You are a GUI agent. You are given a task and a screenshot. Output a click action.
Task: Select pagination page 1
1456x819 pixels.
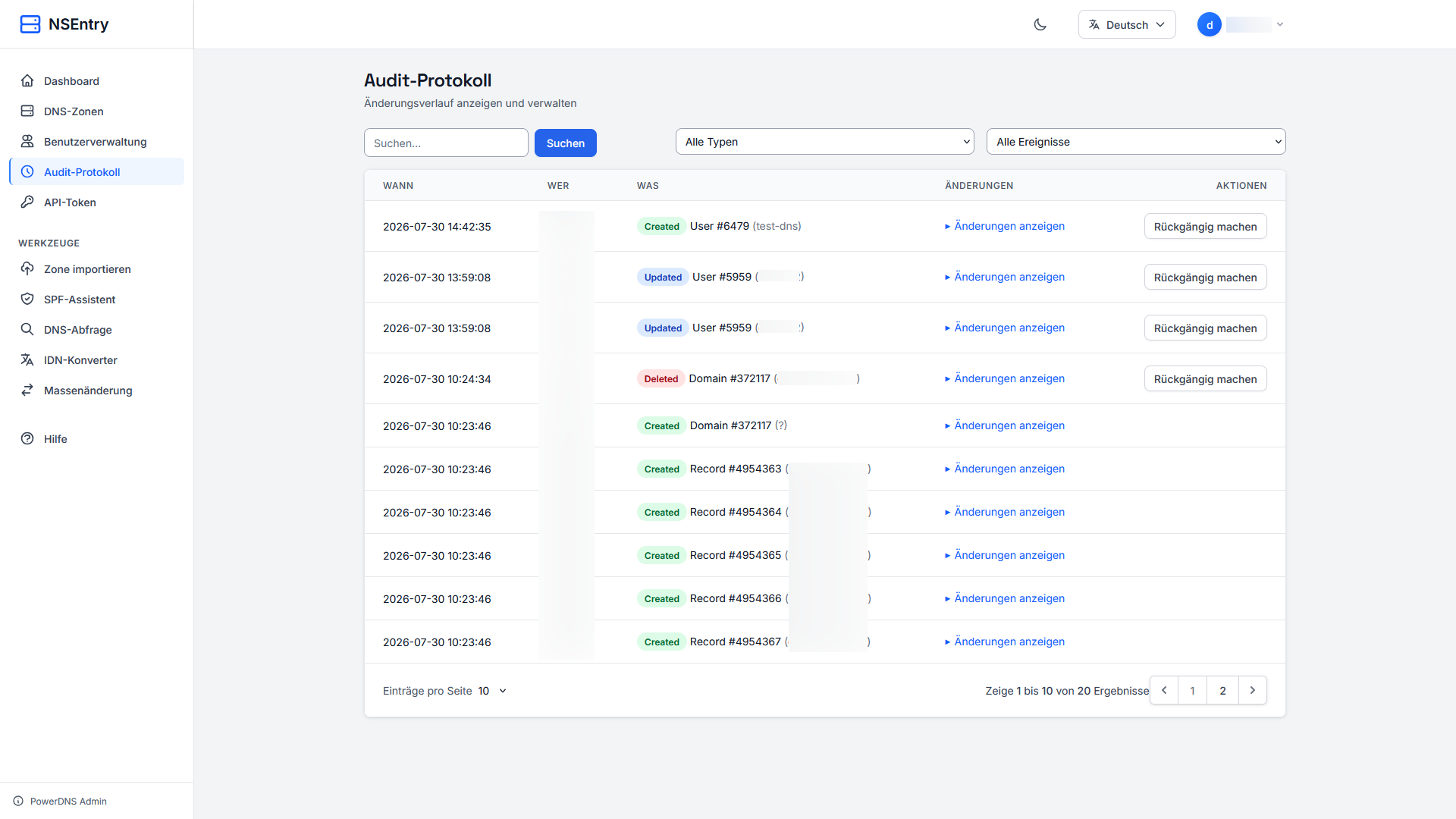pos(1193,690)
